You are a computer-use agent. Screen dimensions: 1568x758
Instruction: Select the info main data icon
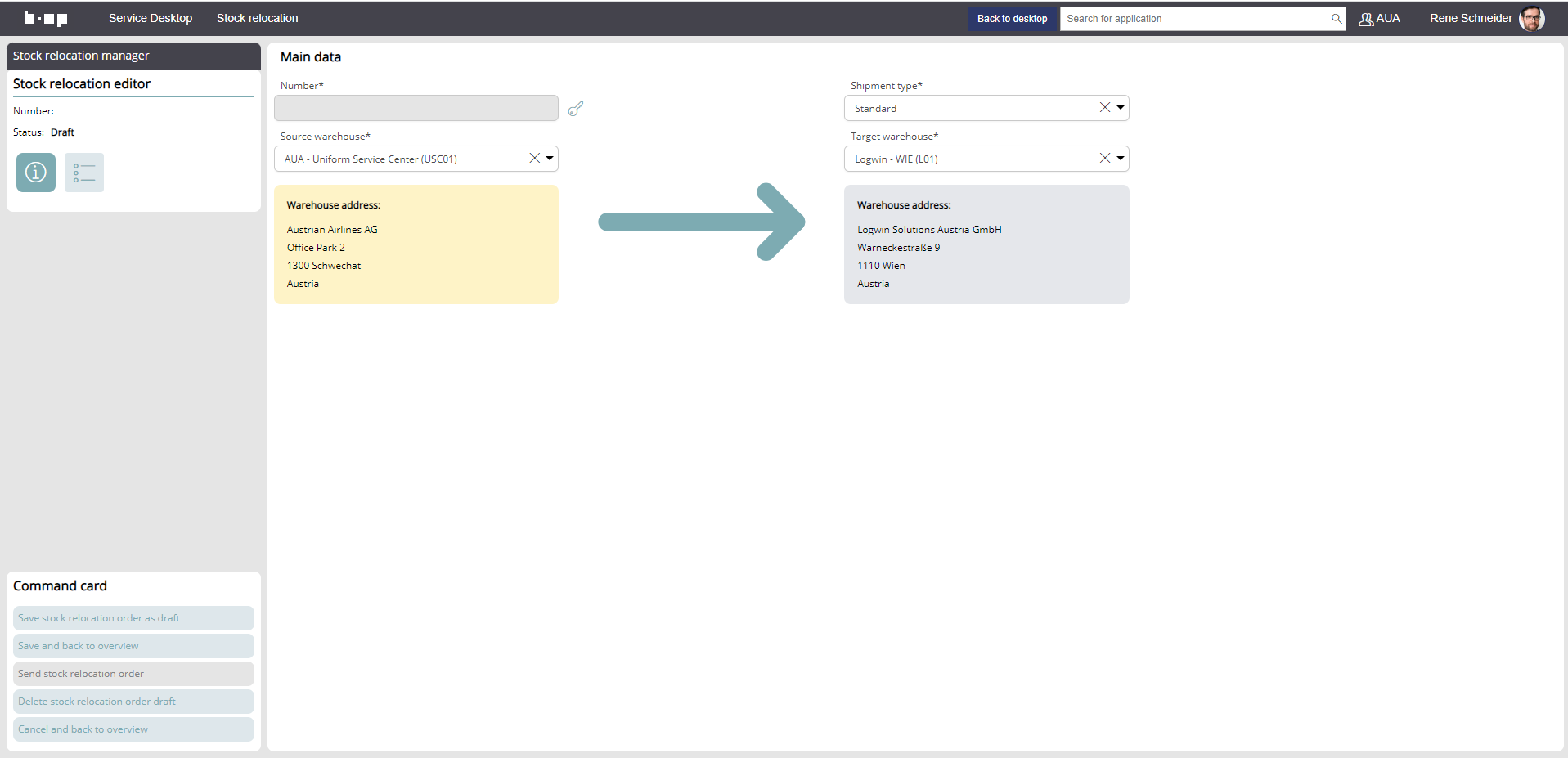(36, 173)
